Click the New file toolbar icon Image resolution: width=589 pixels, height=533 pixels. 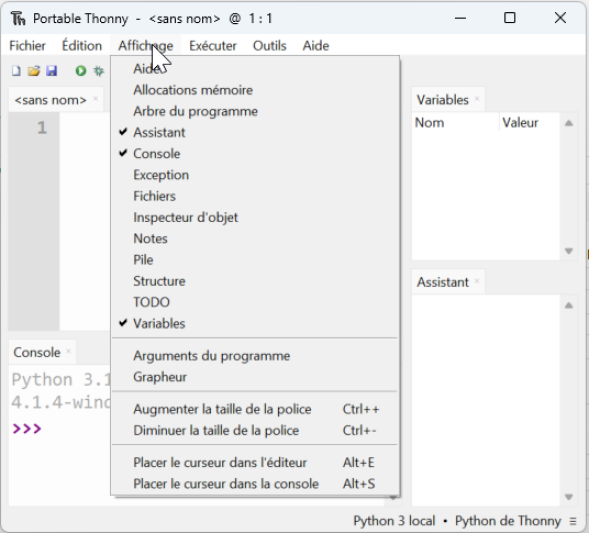pyautogui.click(x=16, y=71)
